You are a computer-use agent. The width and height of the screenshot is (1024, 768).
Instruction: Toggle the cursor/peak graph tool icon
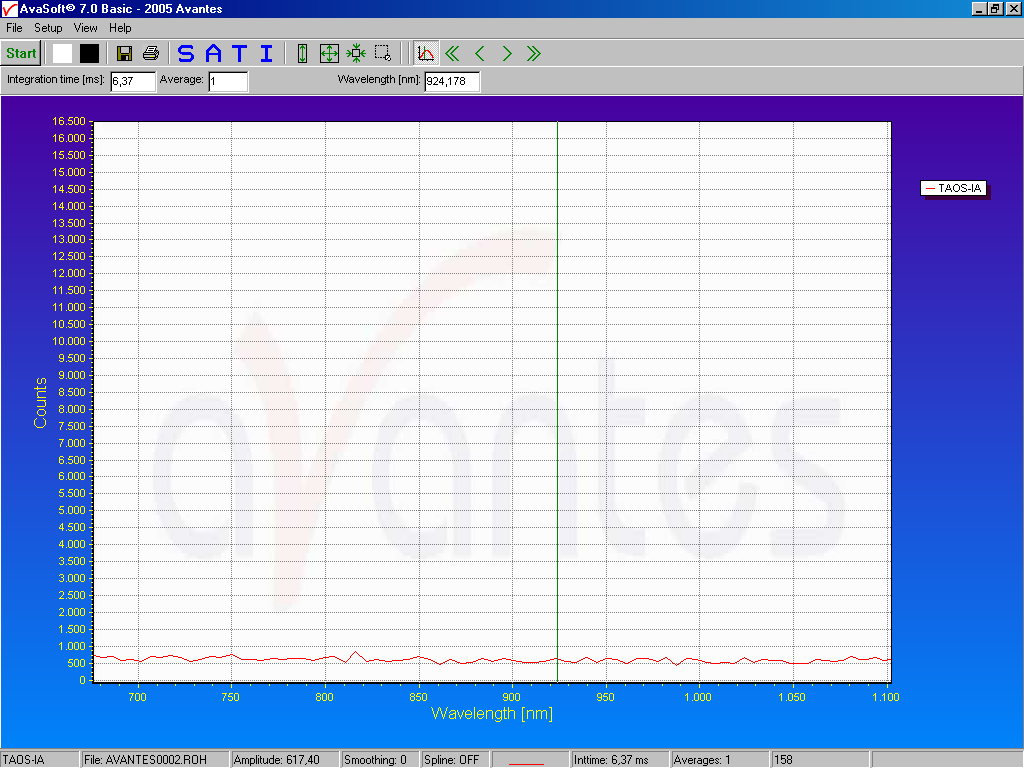tap(426, 54)
